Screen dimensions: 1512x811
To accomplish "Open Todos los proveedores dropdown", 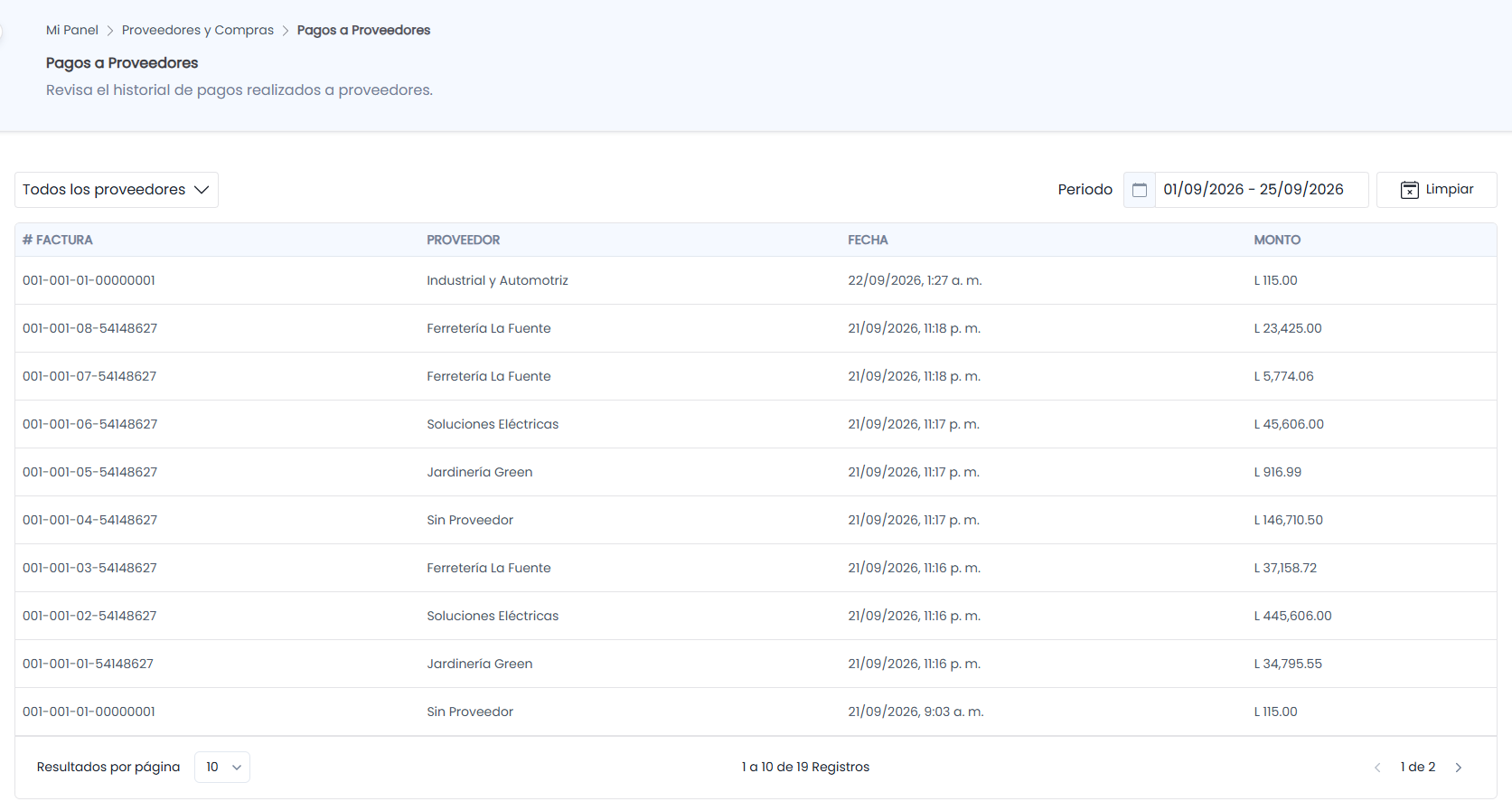I will (117, 190).
